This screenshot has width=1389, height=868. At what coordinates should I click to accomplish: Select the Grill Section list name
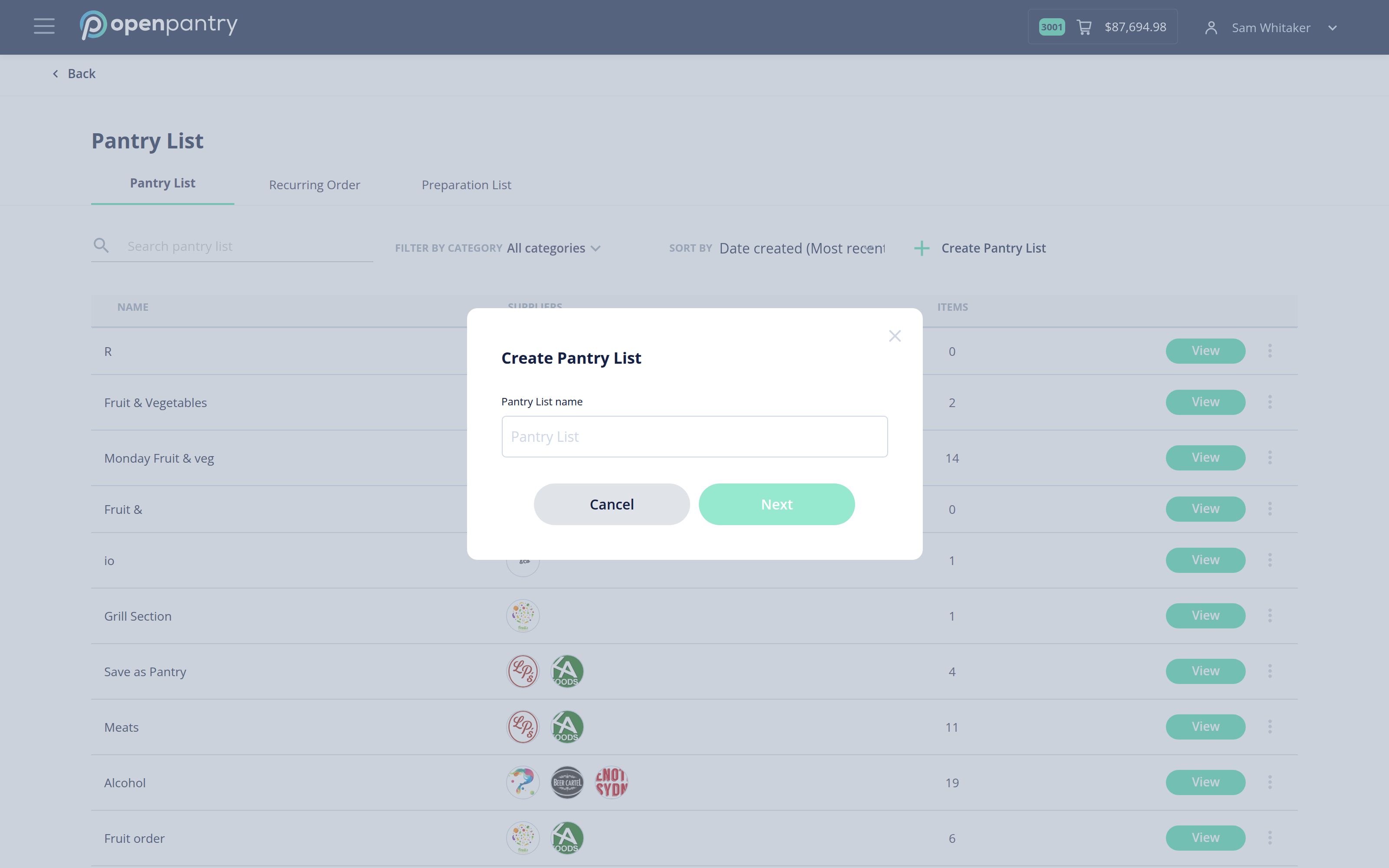(138, 616)
